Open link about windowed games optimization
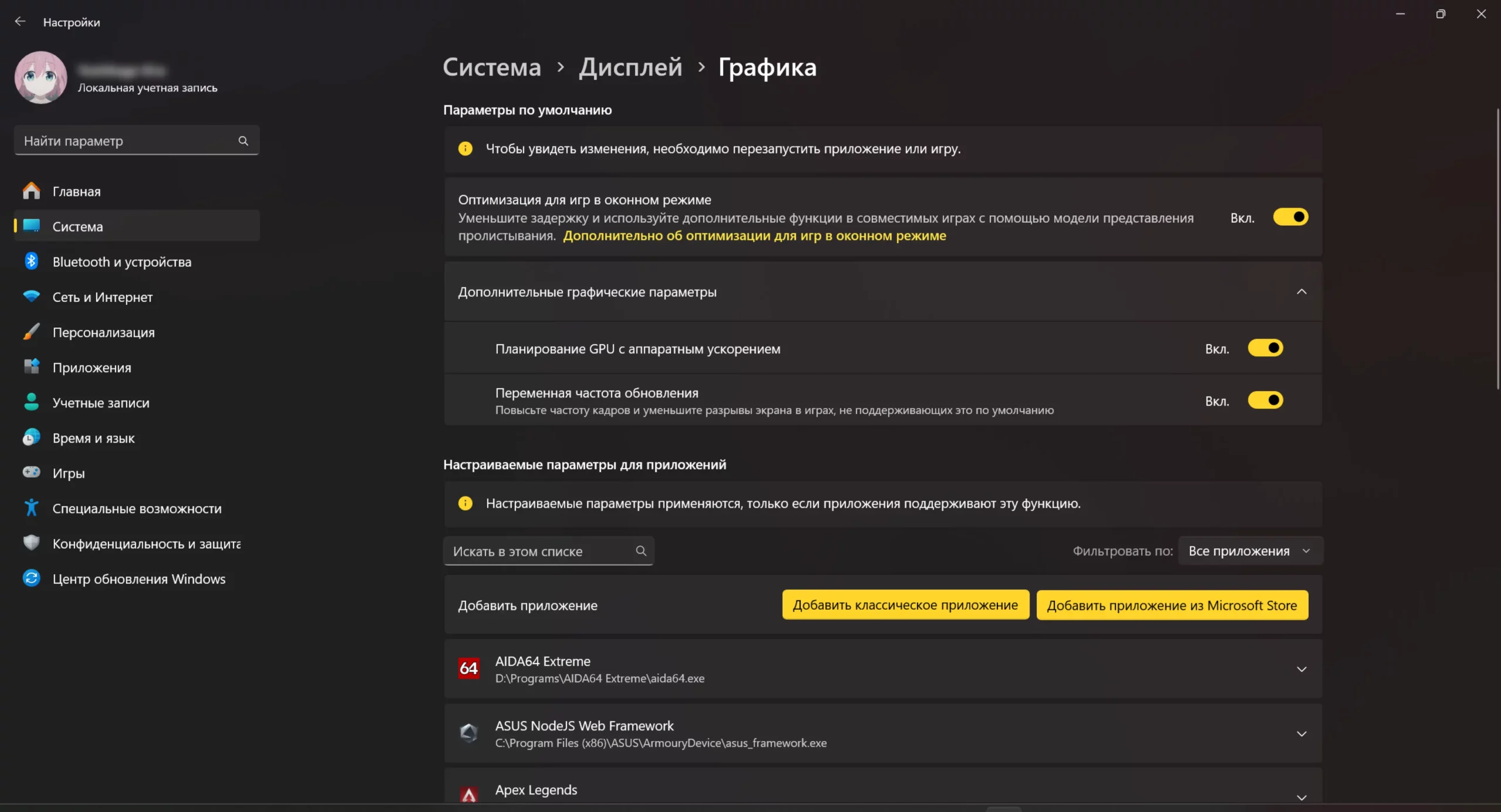Screen dimensions: 1501x812 754,236
